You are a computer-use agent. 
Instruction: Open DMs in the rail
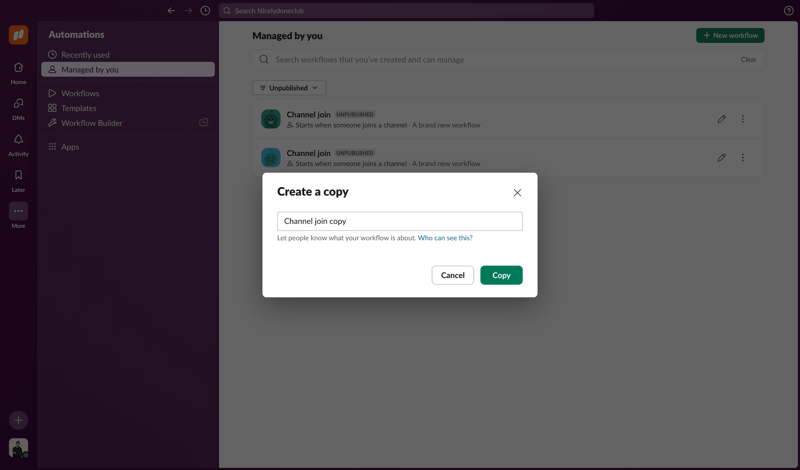click(x=18, y=109)
